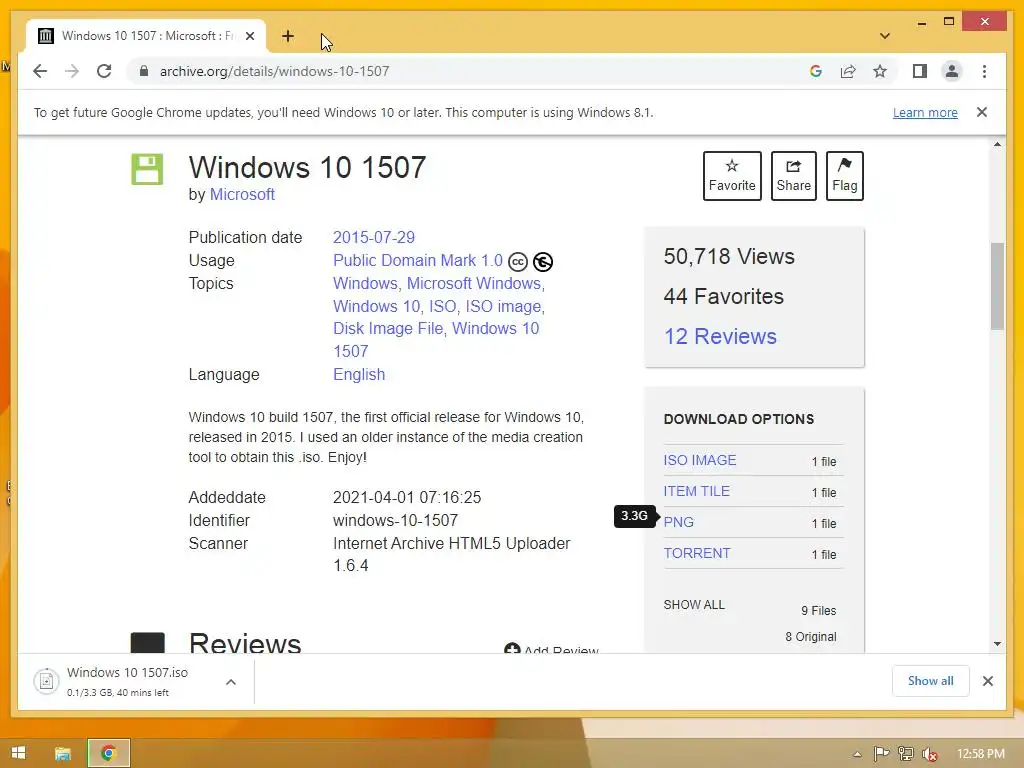Open the Microsoft author link
1024x768 pixels.
click(242, 195)
